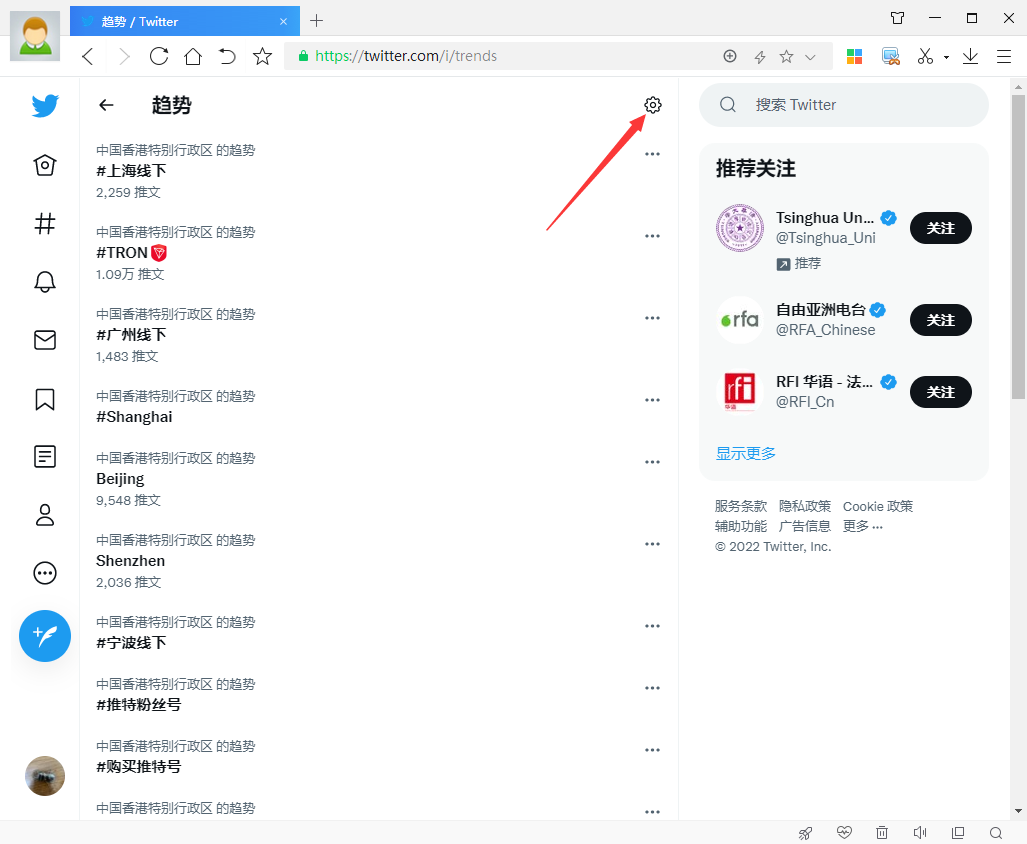This screenshot has width=1027, height=844.
Task: Toggle the sound icon in status bar
Action: click(x=920, y=832)
